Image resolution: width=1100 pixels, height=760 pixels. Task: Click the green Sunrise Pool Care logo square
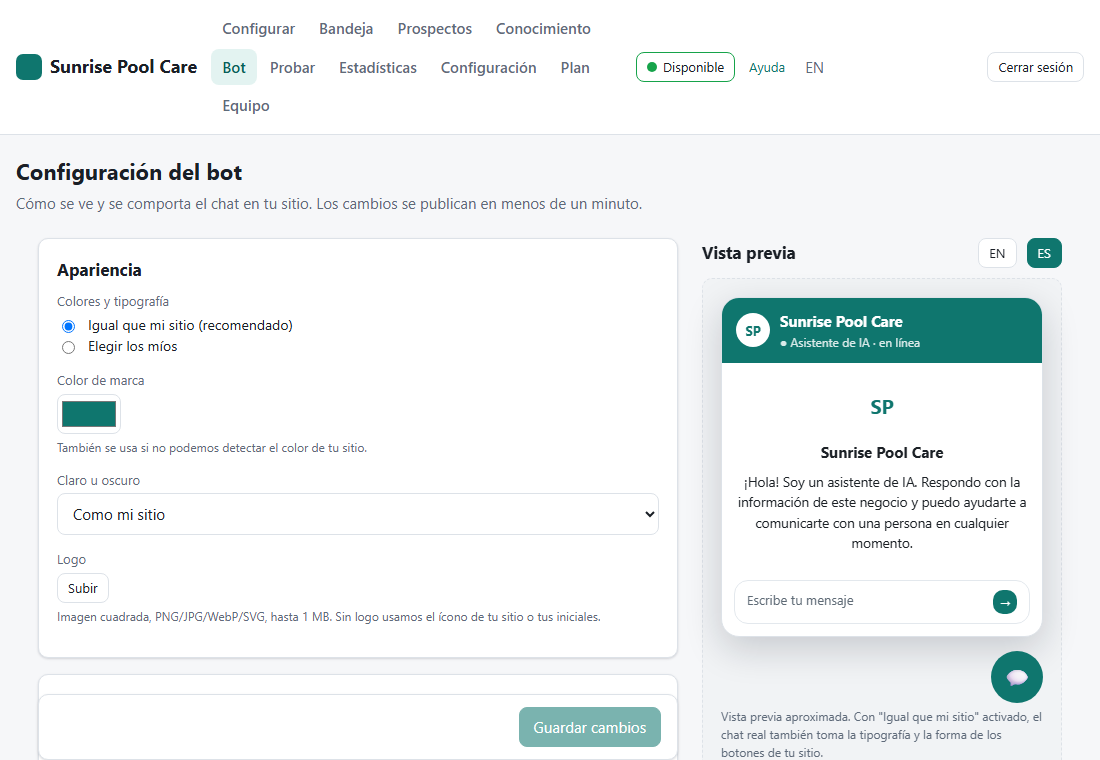[29, 67]
